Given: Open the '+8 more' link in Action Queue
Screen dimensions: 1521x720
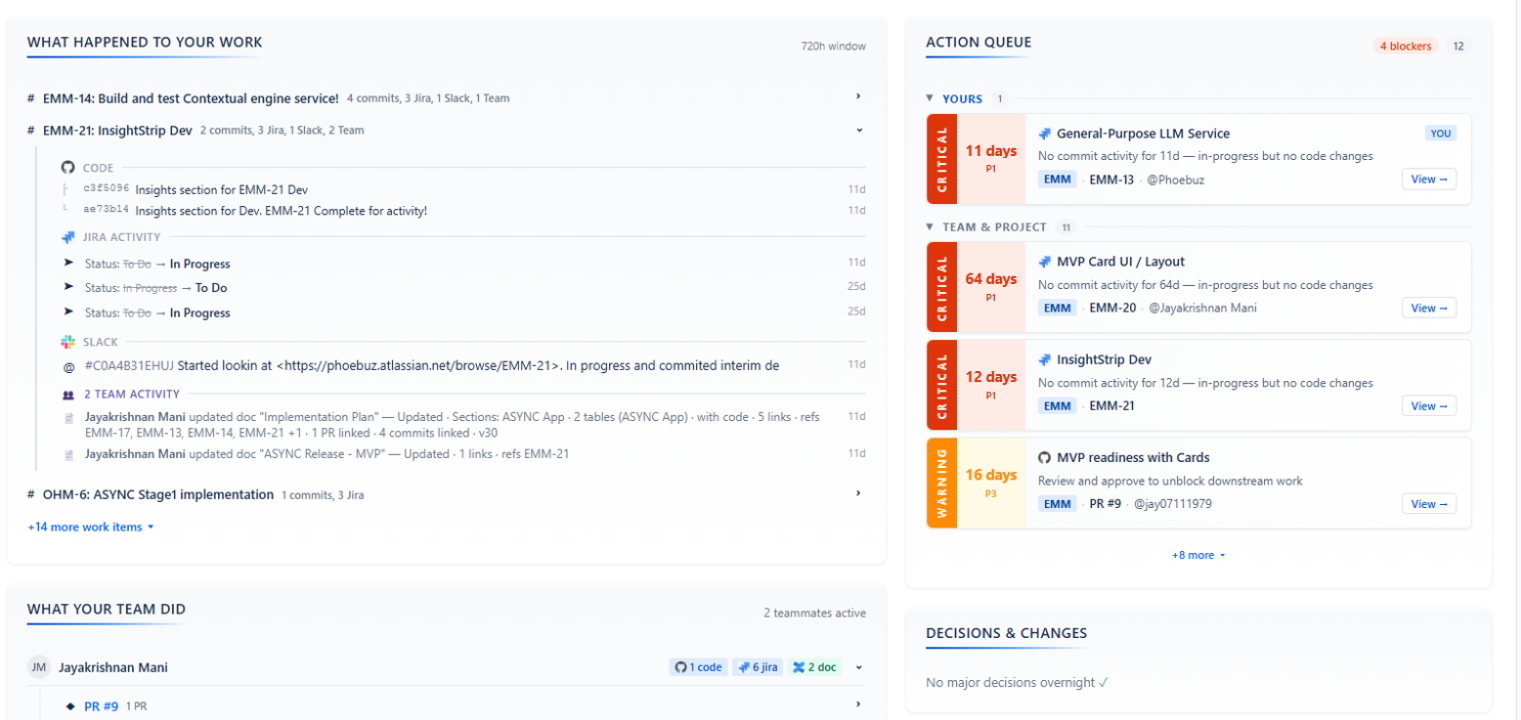Looking at the screenshot, I should coord(1197,555).
